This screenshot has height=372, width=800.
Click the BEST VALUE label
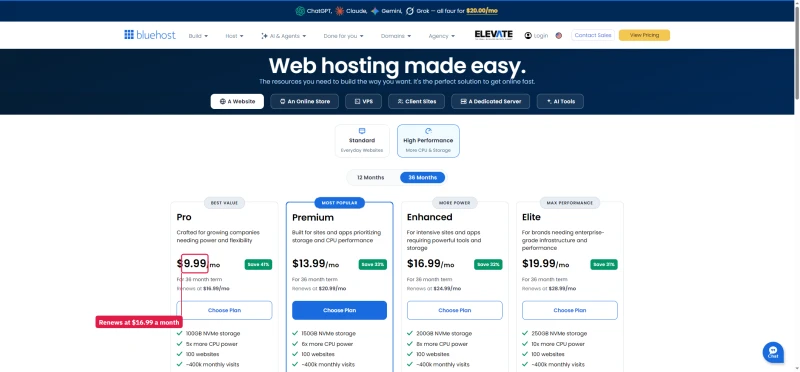click(224, 203)
